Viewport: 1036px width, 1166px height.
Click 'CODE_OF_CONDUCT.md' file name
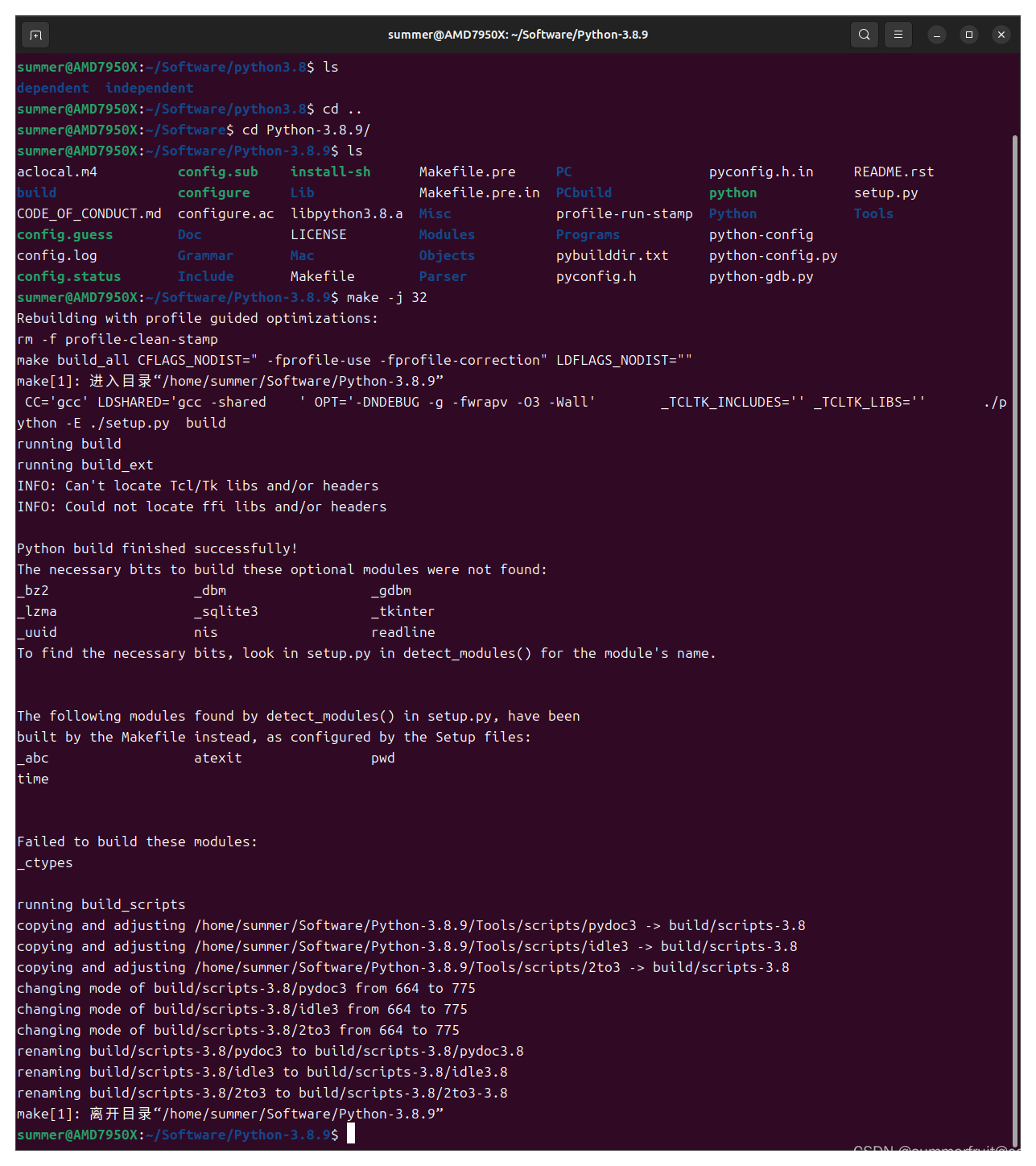click(89, 213)
